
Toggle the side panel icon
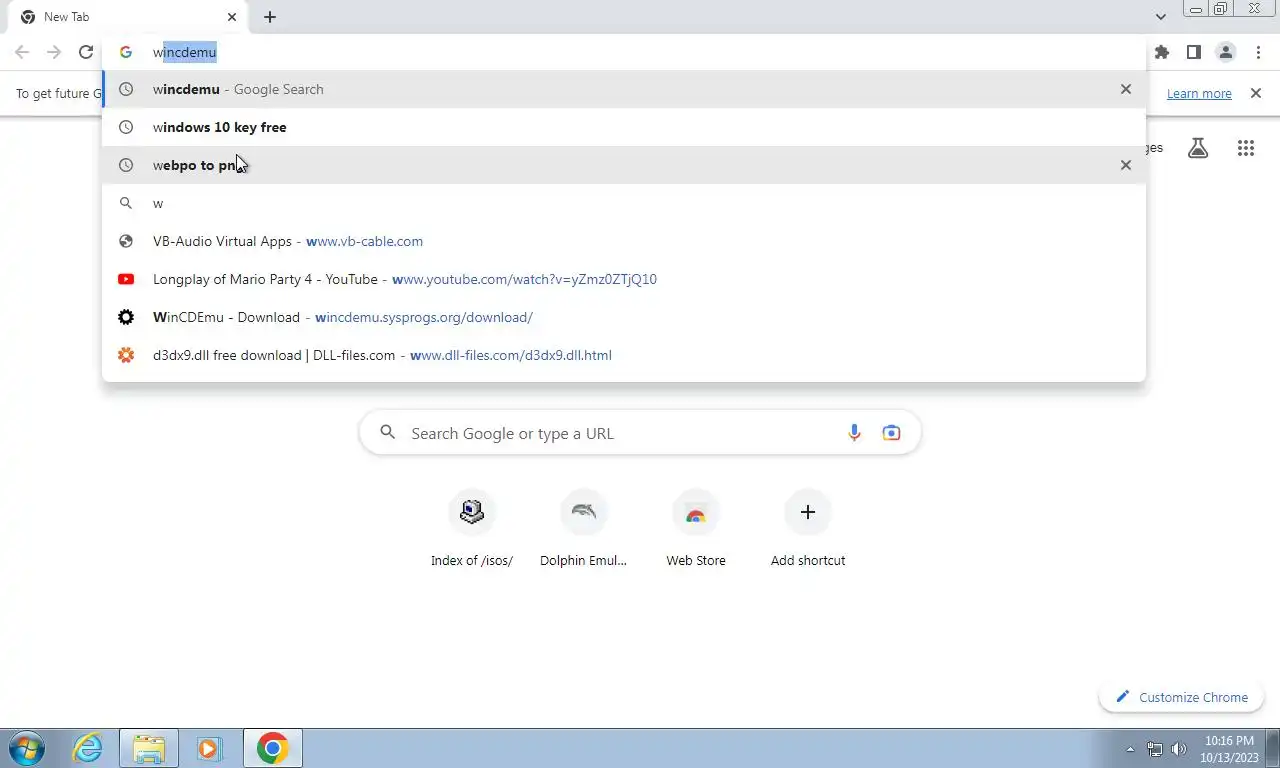1193,52
